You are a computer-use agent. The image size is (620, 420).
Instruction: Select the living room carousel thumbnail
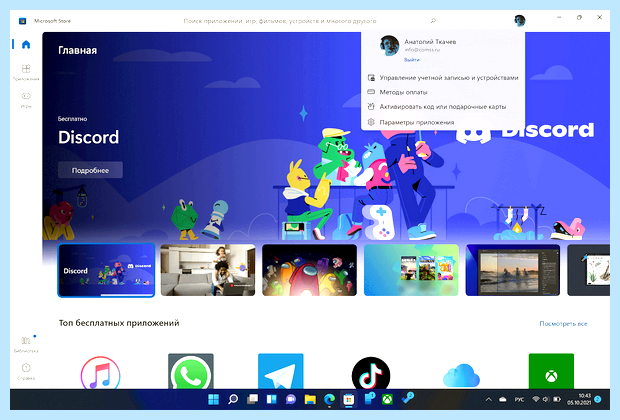pyautogui.click(x=208, y=270)
